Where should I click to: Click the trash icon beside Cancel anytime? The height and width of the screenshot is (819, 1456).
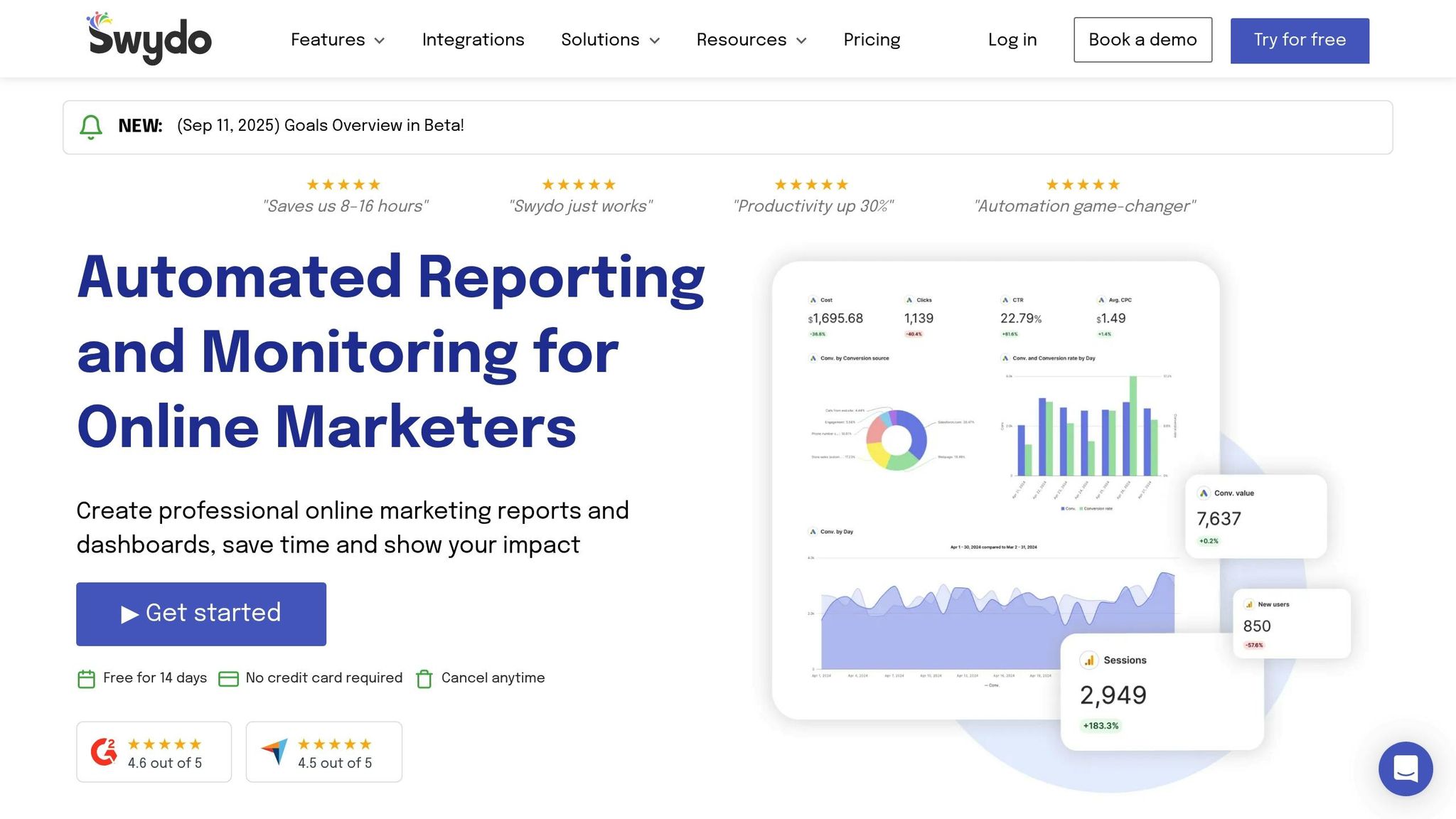pos(424,679)
